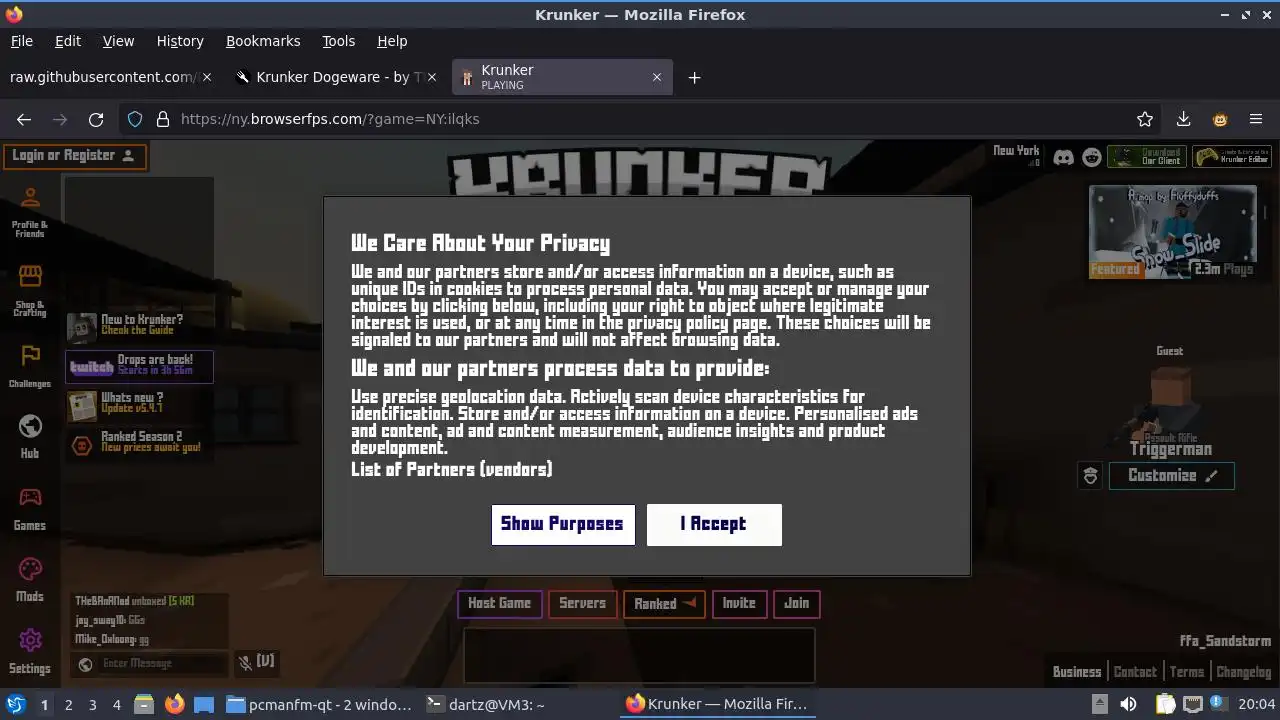Click the chat globe channel icon
This screenshot has height=720, width=1280.
(x=86, y=664)
